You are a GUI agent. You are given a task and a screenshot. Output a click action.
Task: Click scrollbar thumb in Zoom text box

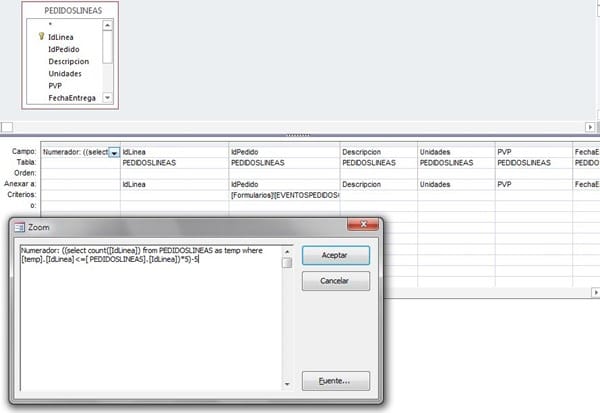point(287,263)
